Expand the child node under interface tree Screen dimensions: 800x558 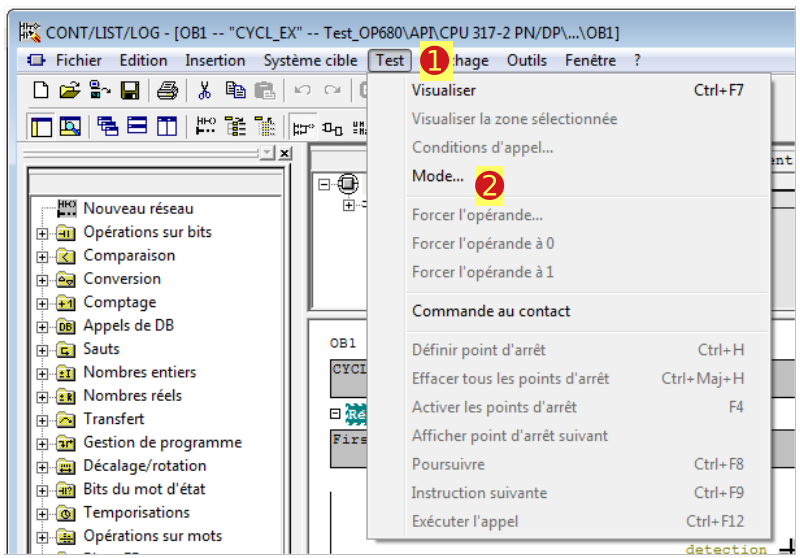pyautogui.click(x=348, y=205)
